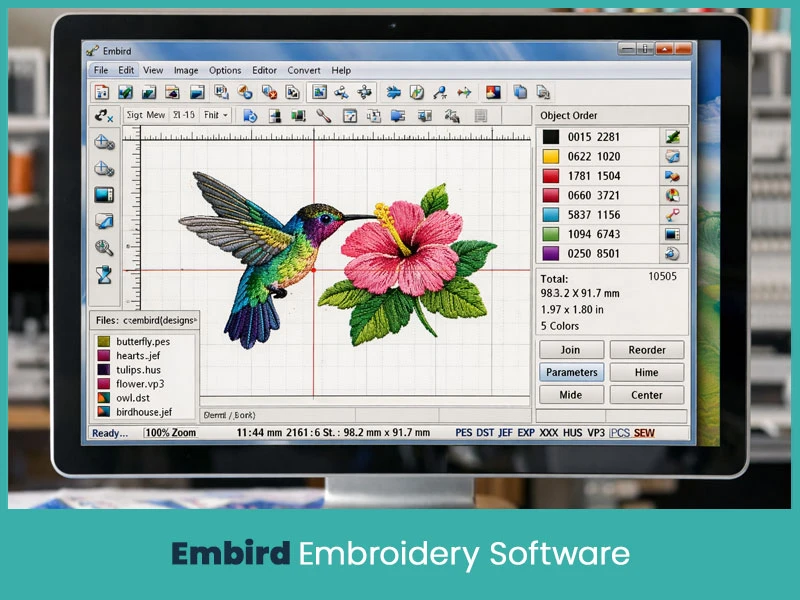Viewport: 800px width, 600px height.
Task: Click the blue circular refresh icon
Action: click(x=250, y=116)
